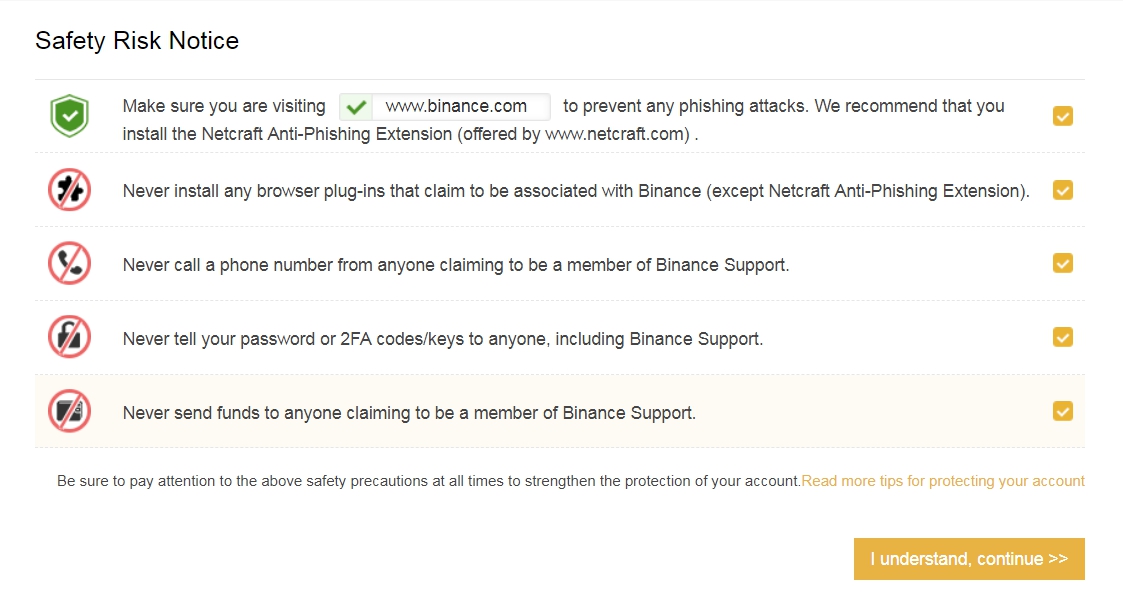Toggle the password and 2FA codes checkbox

[x=1062, y=337]
